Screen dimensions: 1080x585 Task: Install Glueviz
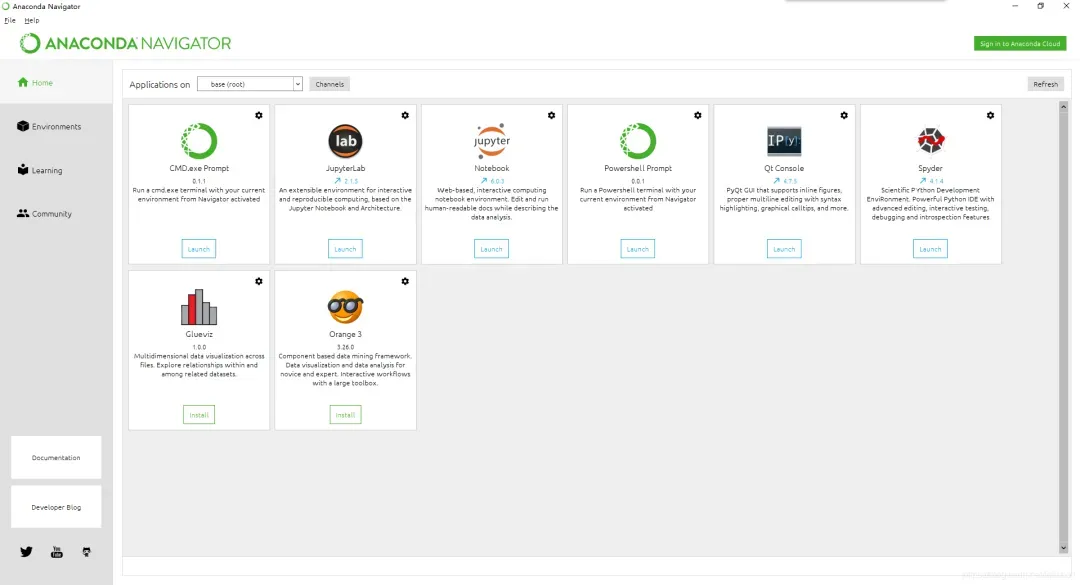pos(199,415)
